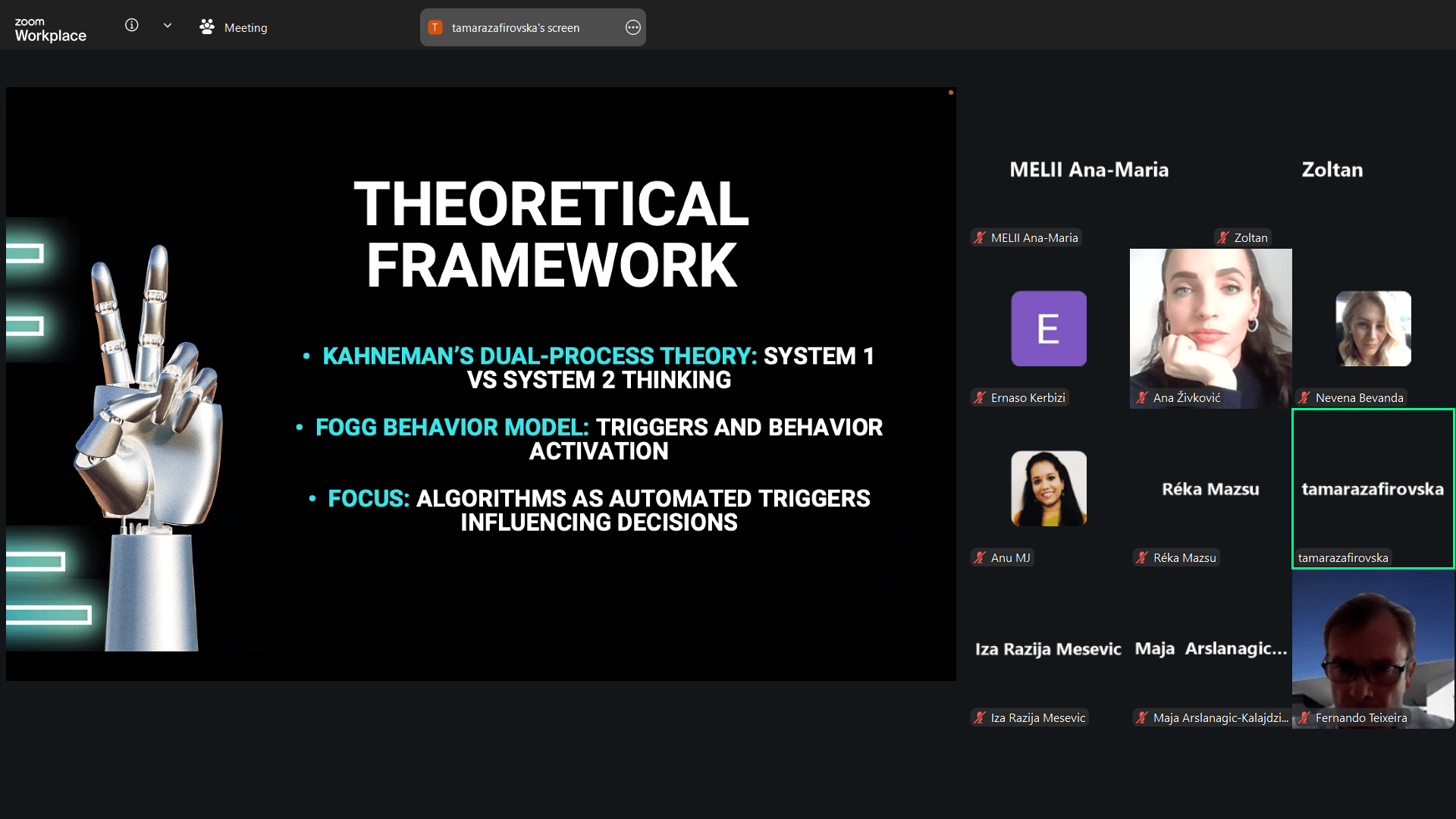Click Nevena Bevanda's profile picture
1456x819 pixels.
coord(1373,328)
